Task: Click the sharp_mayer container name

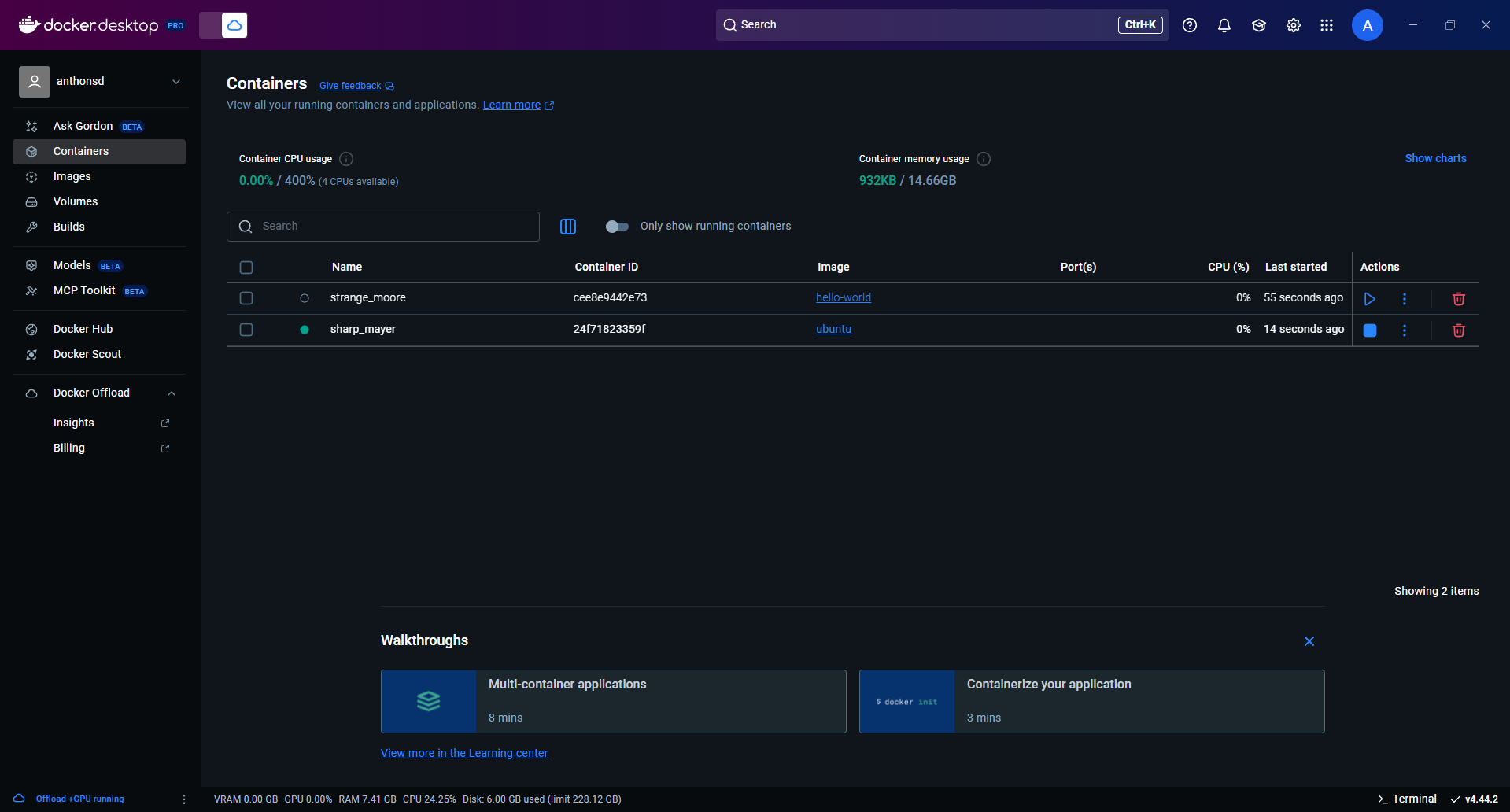Action: click(363, 329)
